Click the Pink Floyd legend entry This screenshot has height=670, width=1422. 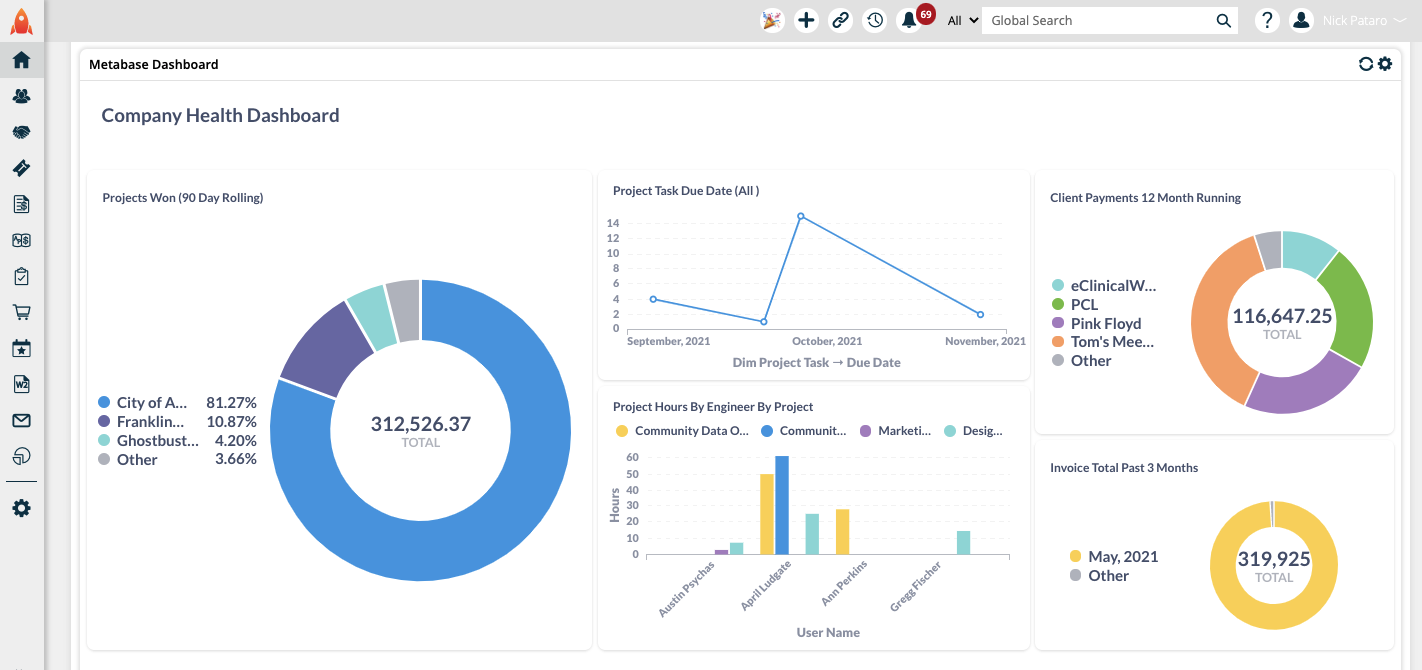tap(1097, 323)
